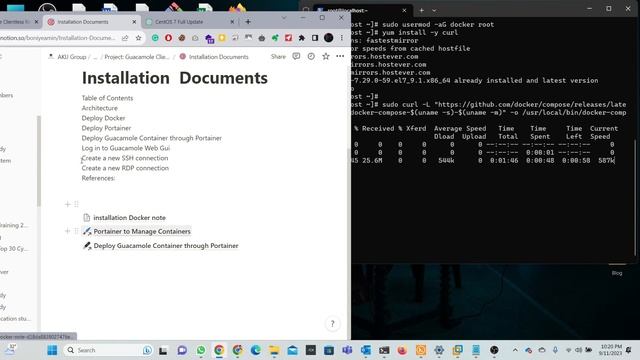Open Chat app icon on taskbar

(x=182, y=350)
